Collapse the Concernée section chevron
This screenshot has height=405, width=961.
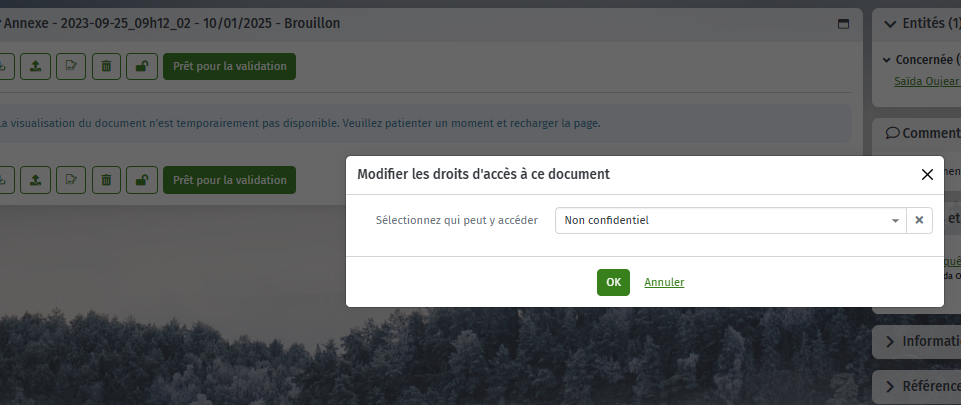(x=886, y=60)
